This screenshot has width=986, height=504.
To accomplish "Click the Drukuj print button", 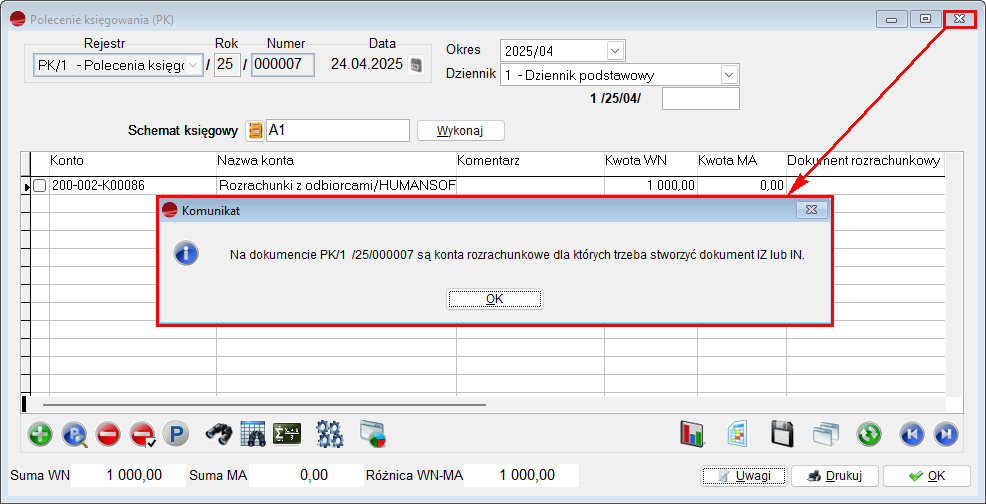I will point(827,476).
